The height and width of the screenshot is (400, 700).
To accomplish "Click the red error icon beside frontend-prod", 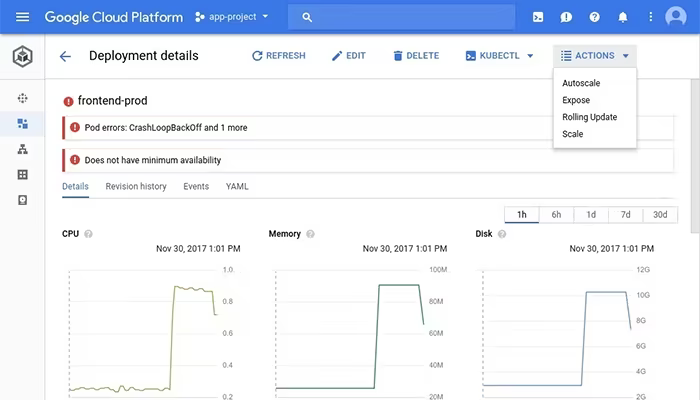I will coord(68,102).
